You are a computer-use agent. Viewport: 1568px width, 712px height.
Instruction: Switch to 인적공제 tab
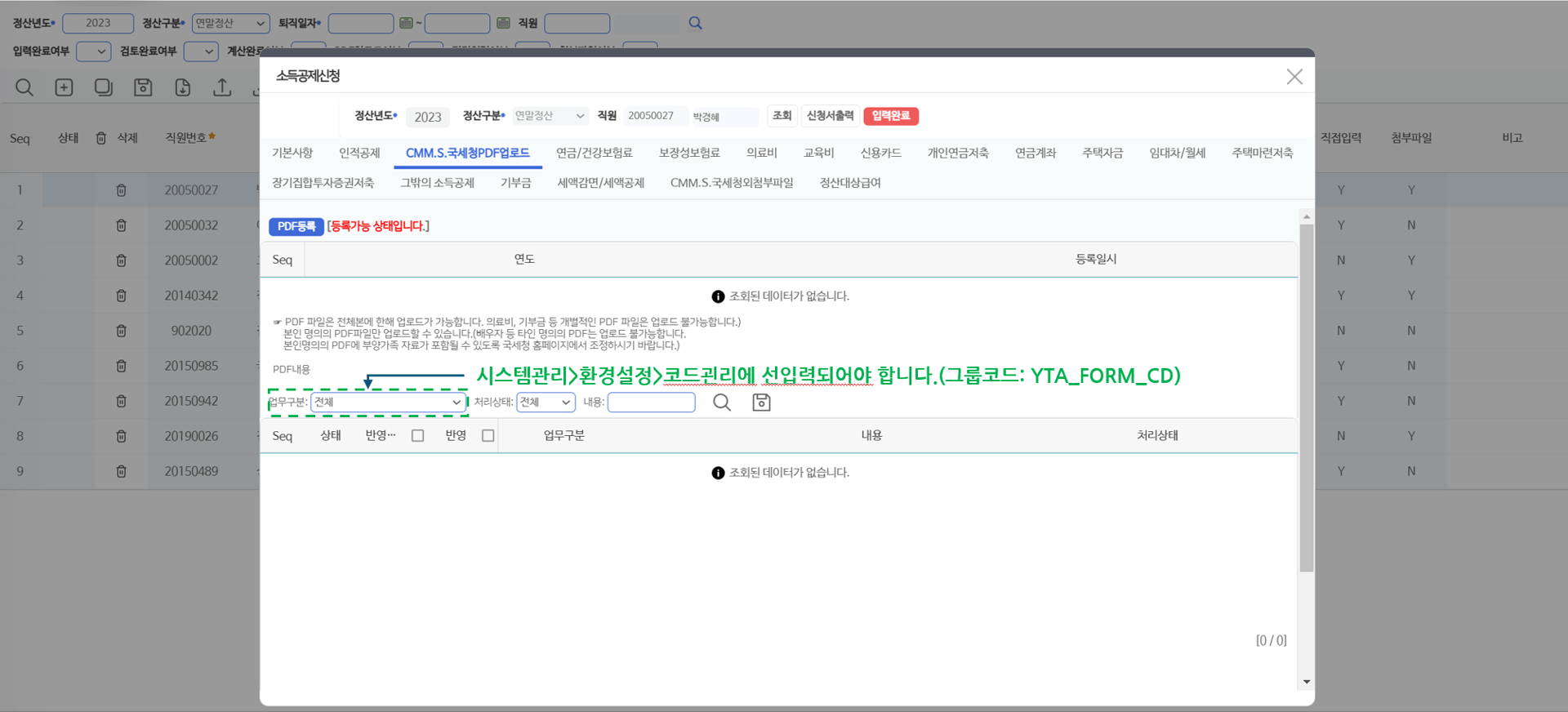pos(359,153)
